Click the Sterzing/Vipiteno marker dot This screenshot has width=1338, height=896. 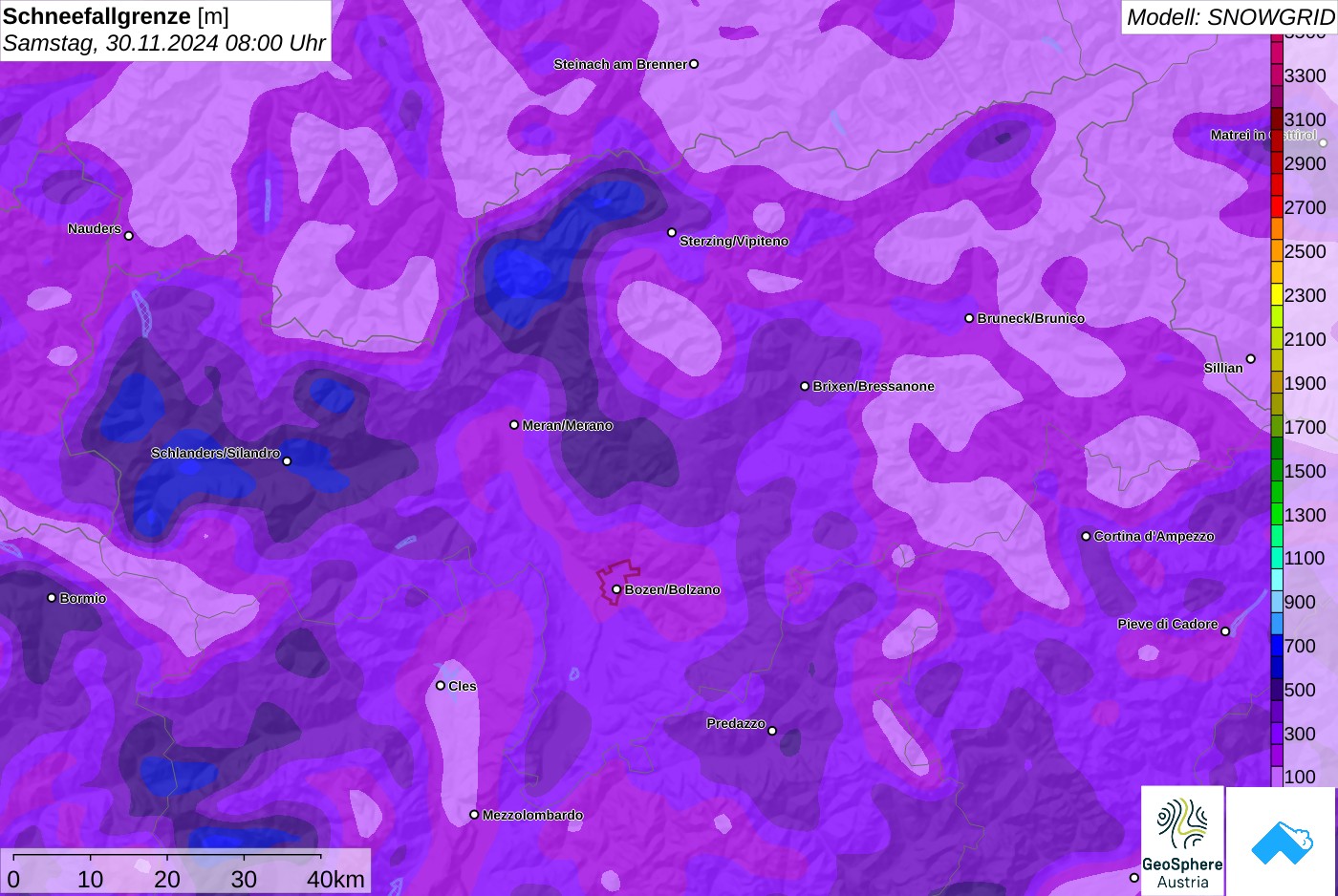tap(672, 232)
